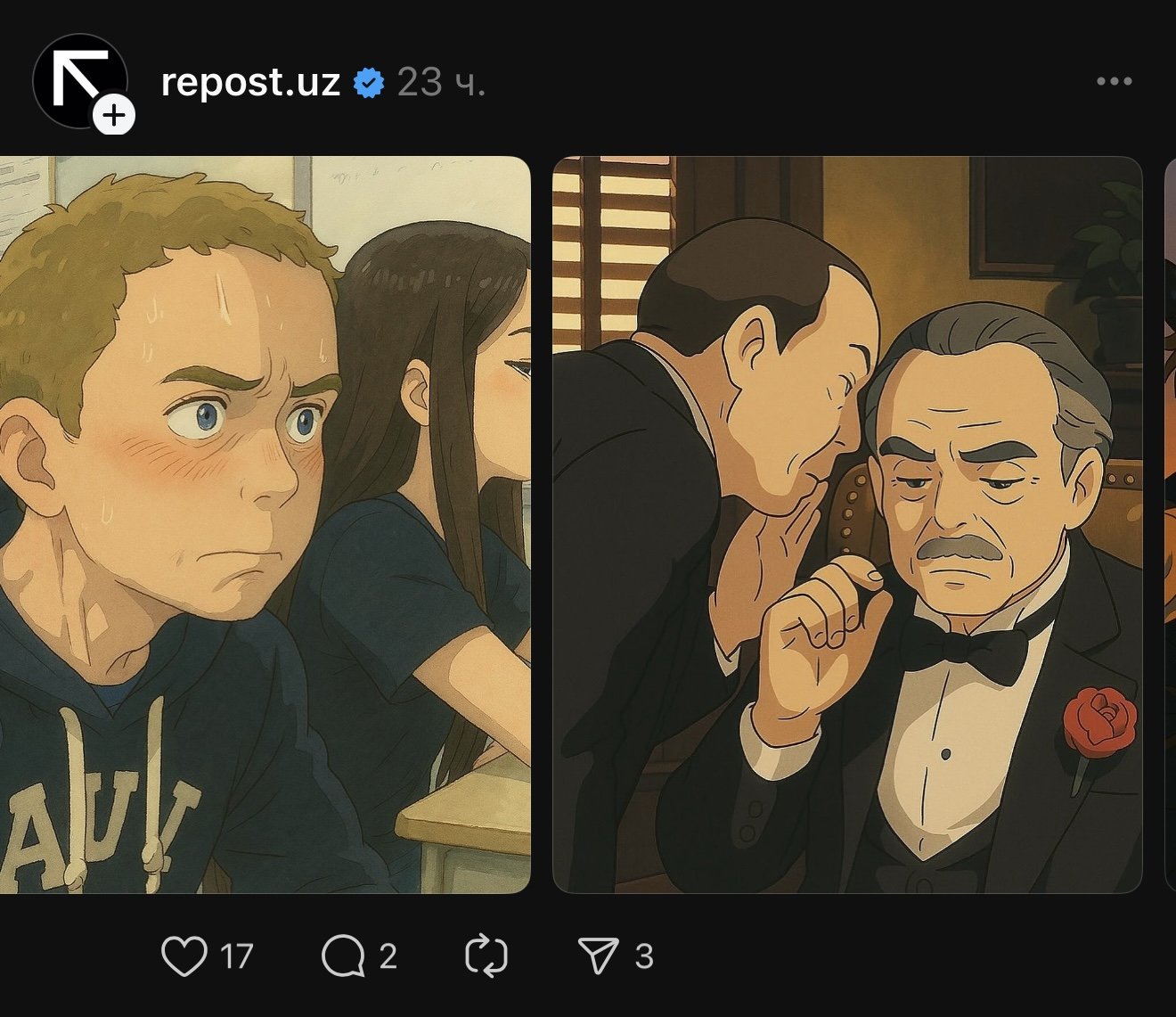
Task: Like the post with the heart icon
Action: (184, 956)
